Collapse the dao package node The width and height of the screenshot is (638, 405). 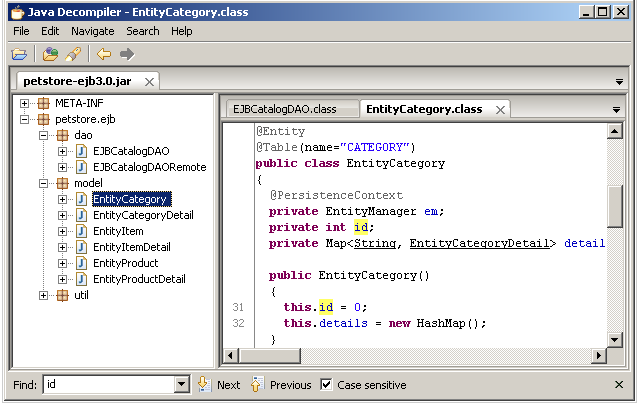pos(44,135)
